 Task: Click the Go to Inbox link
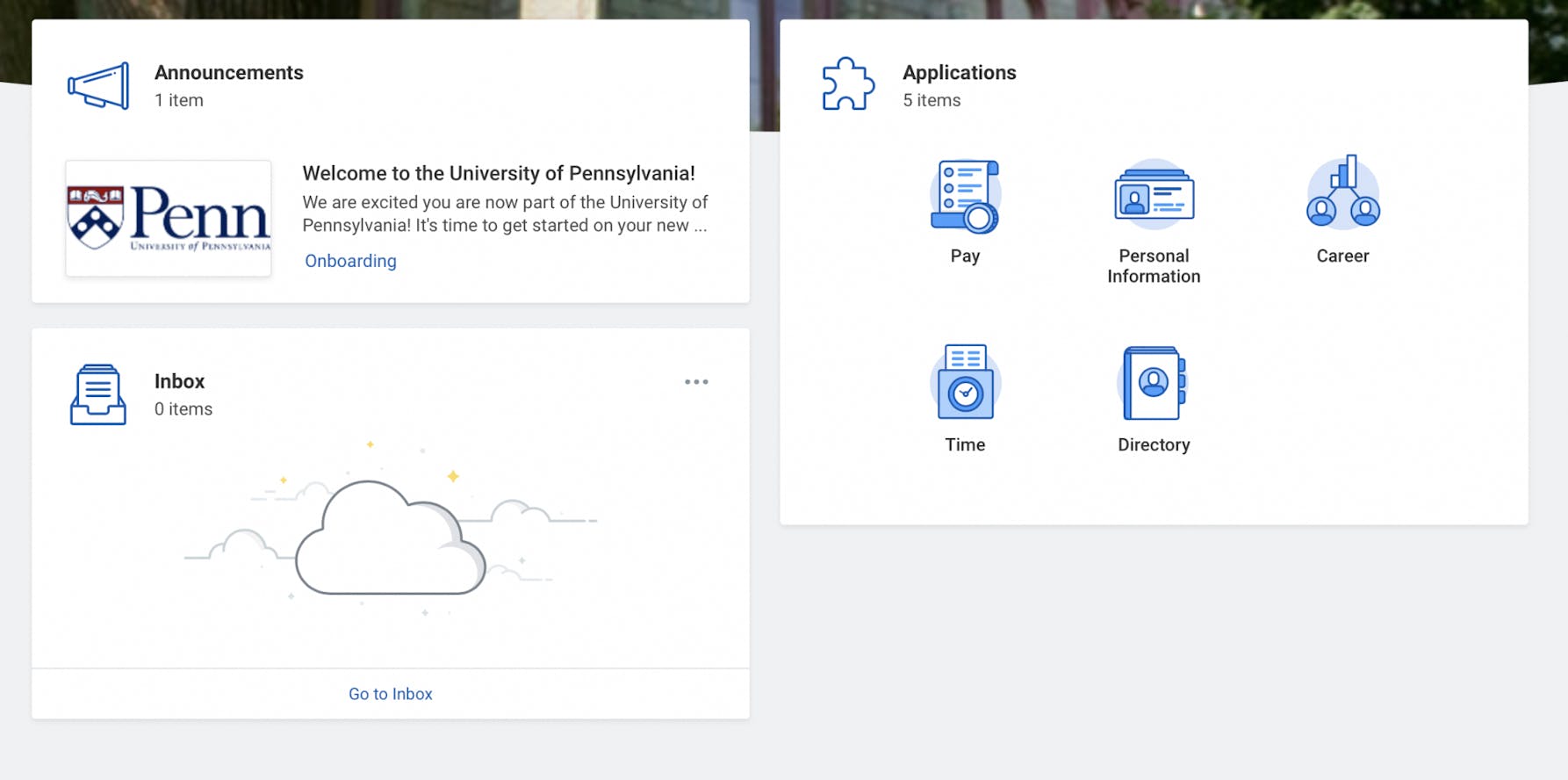pyautogui.click(x=391, y=694)
